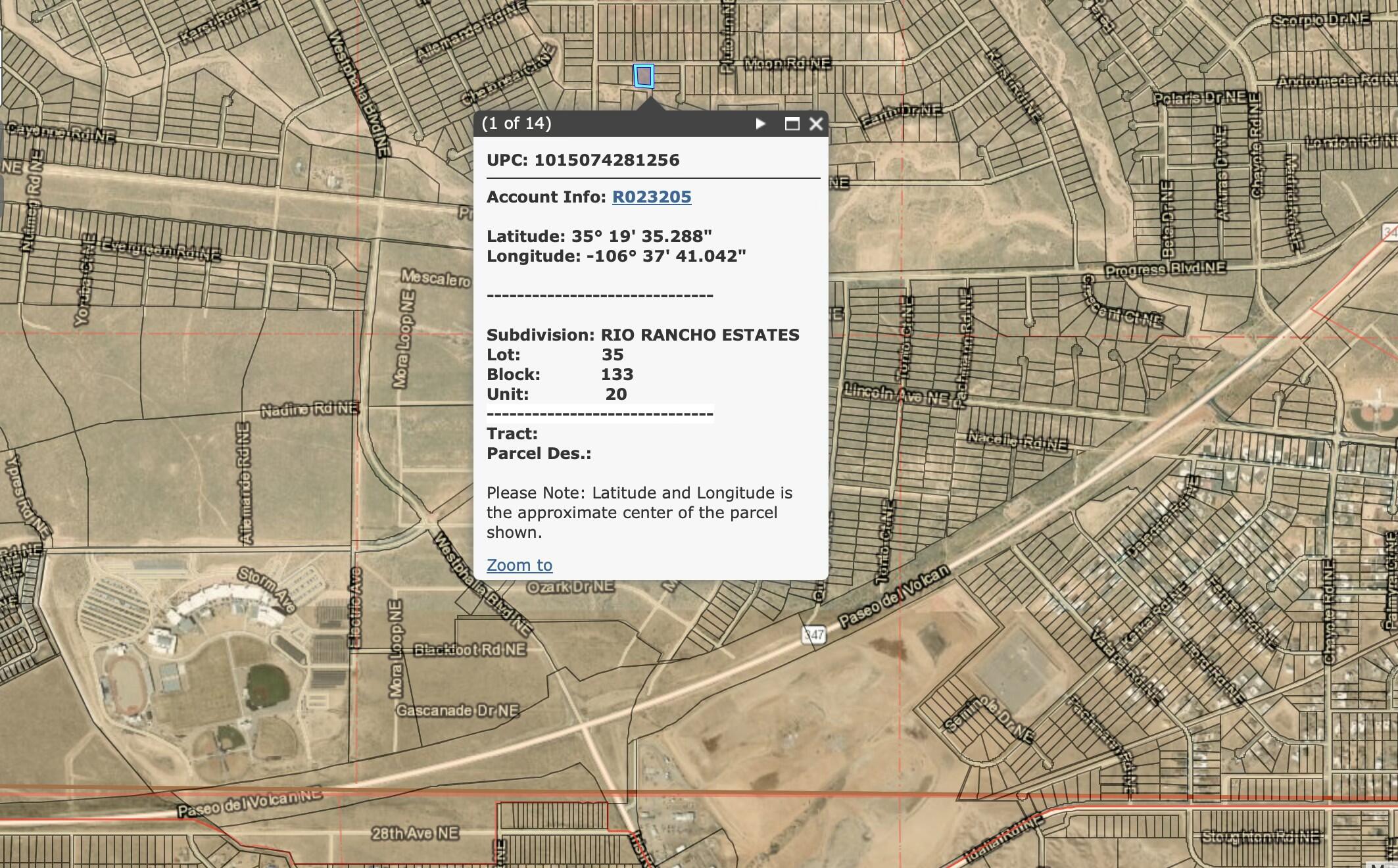Screen dimensions: 1398x868
Task: Click the Gascanade Dr NE road label
Action: click(x=457, y=711)
